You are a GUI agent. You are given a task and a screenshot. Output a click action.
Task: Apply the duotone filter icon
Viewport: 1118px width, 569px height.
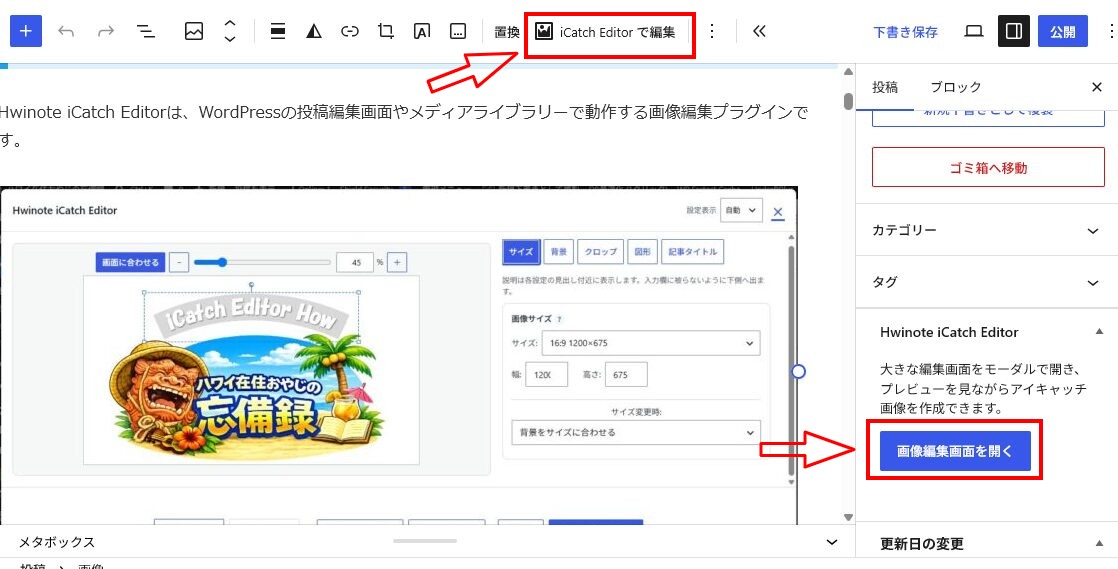314,31
